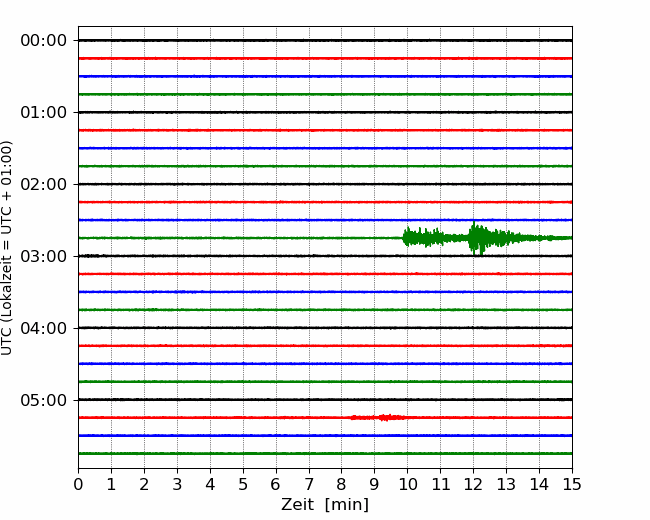Screen dimensions: 650x520
Task: Select the 'UTC (Lokalzeit = UTC + 01:00)' axis title
Action: pos(6,248)
